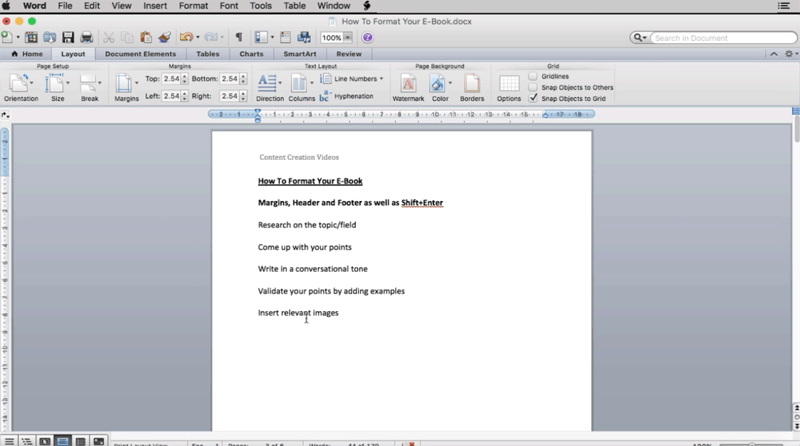
Task: Show paragraph marks with pilcrow icon
Action: 238,38
